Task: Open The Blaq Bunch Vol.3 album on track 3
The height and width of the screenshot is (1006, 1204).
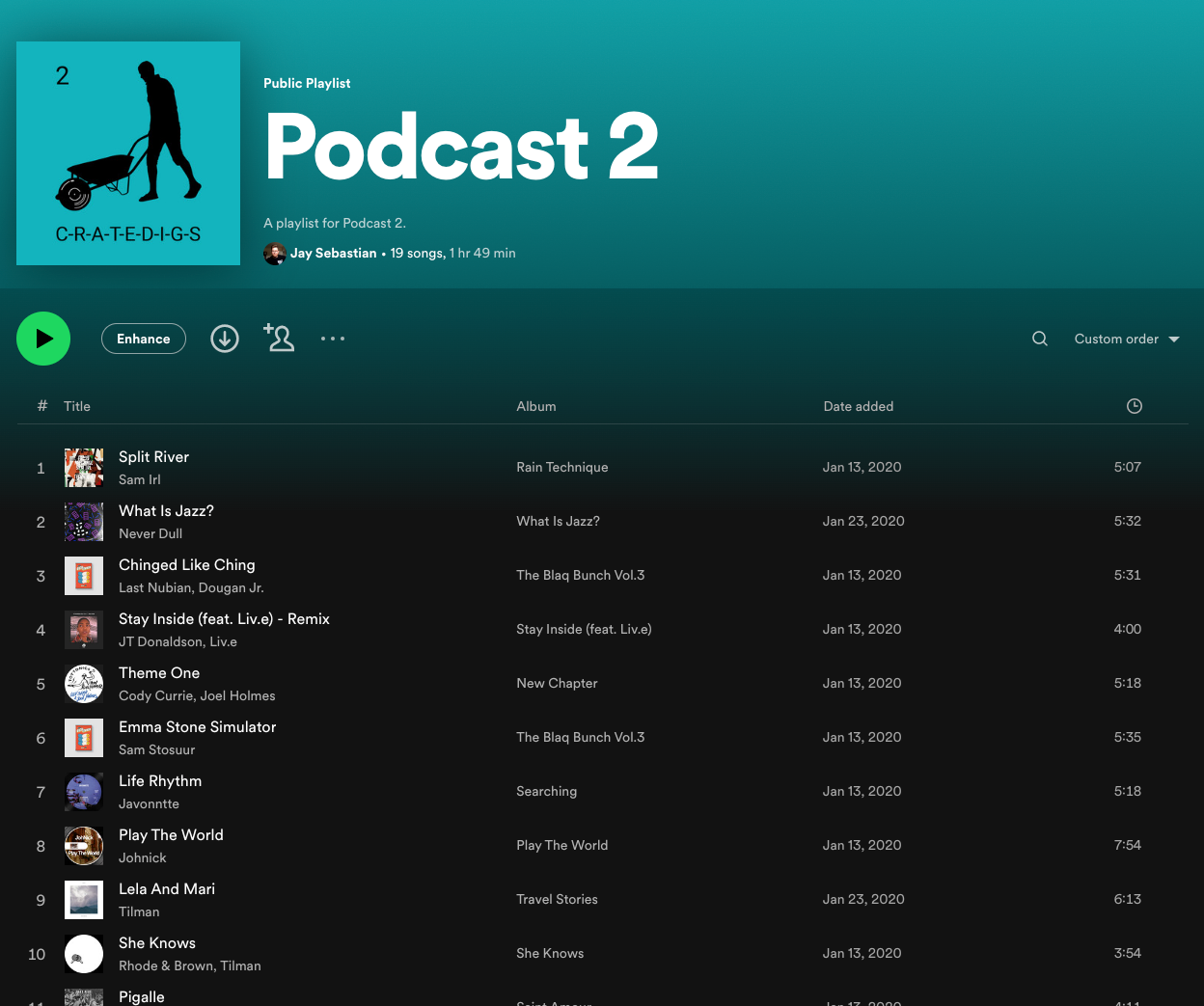Action: point(581,575)
